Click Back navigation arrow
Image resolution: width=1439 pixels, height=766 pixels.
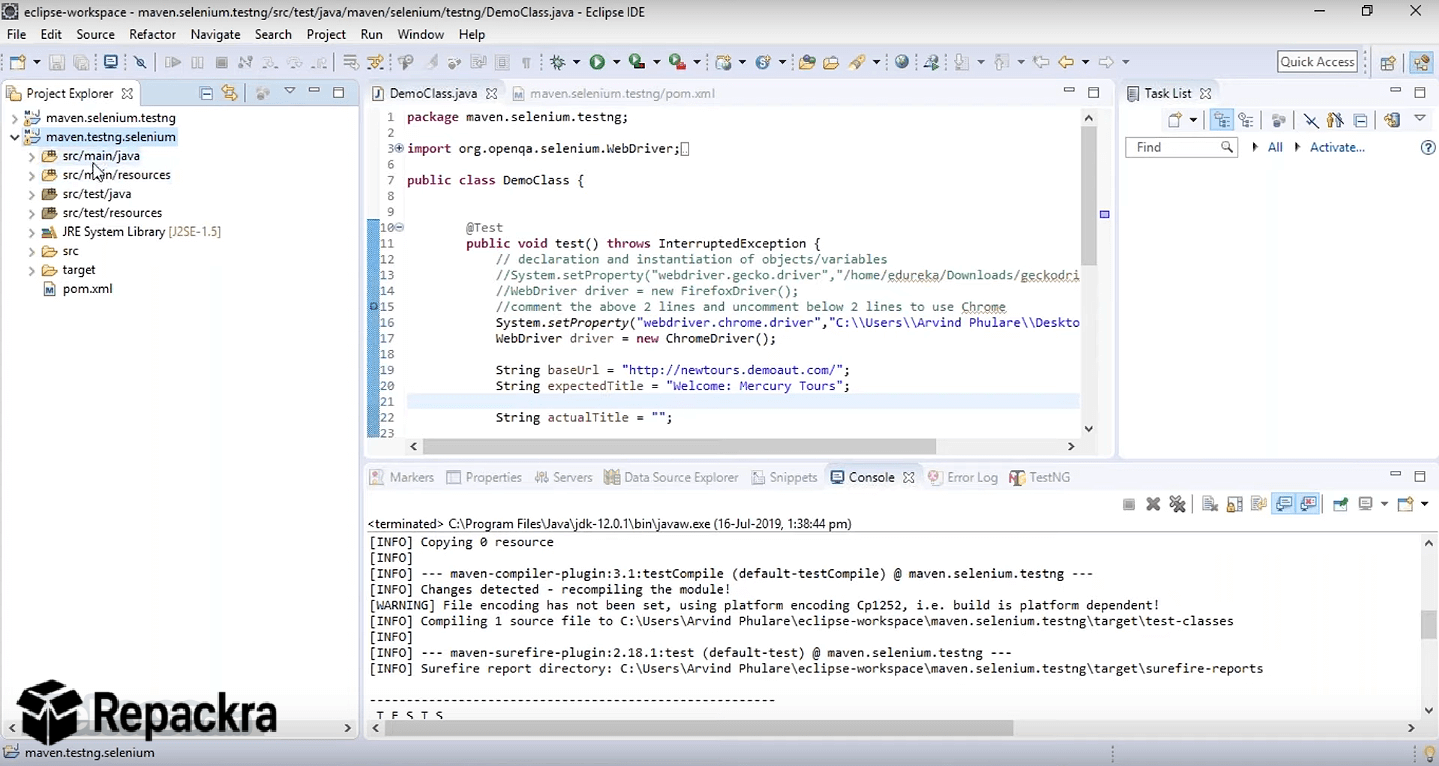(1067, 62)
